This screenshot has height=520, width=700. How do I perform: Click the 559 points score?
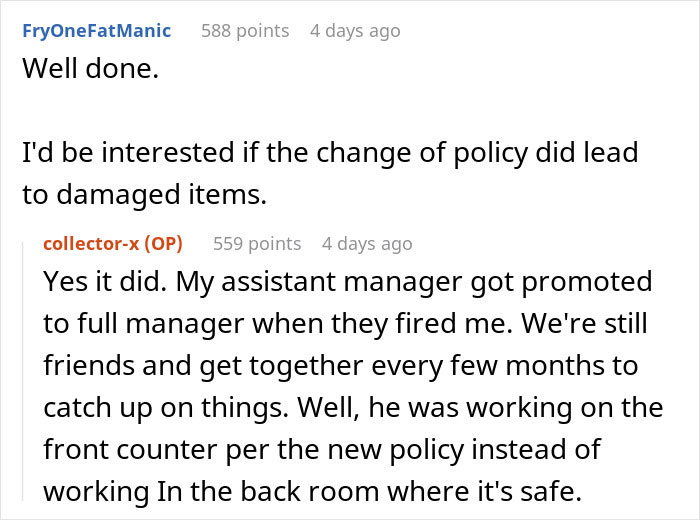pos(257,243)
